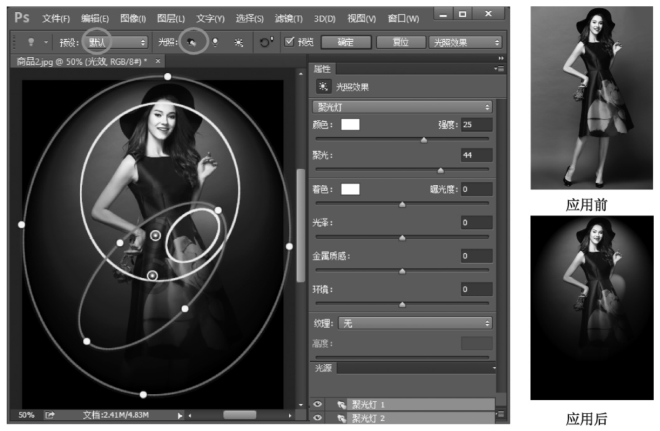Expand the 纹理 texture dropdown

click(414, 323)
